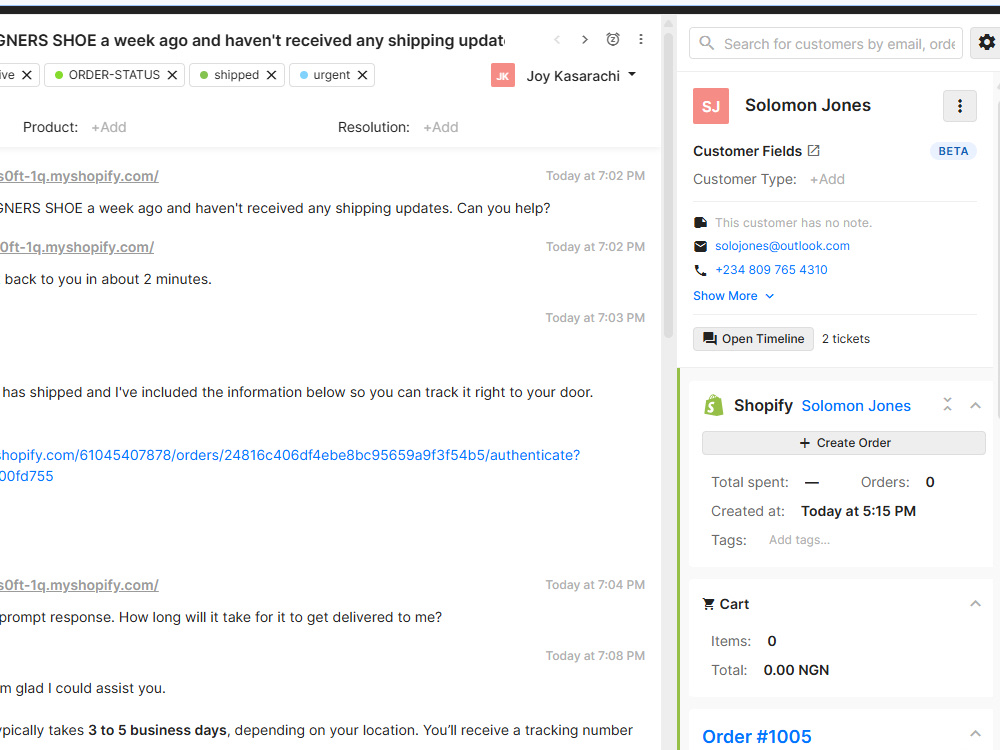Viewport: 1000px width, 750px height.
Task: Open the Joy Kasarachi assignee dropdown
Action: pos(581,76)
